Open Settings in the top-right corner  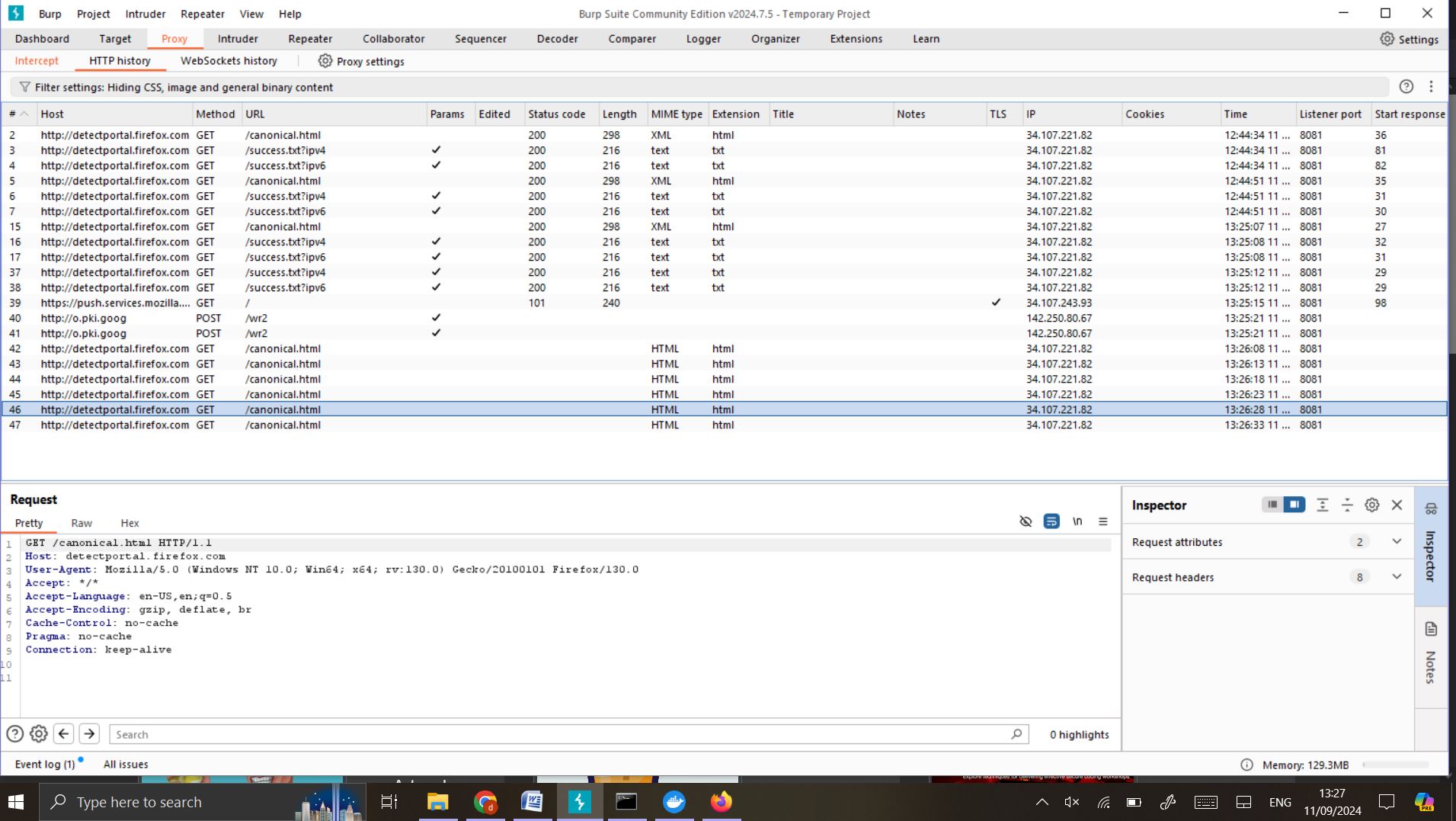click(1410, 38)
